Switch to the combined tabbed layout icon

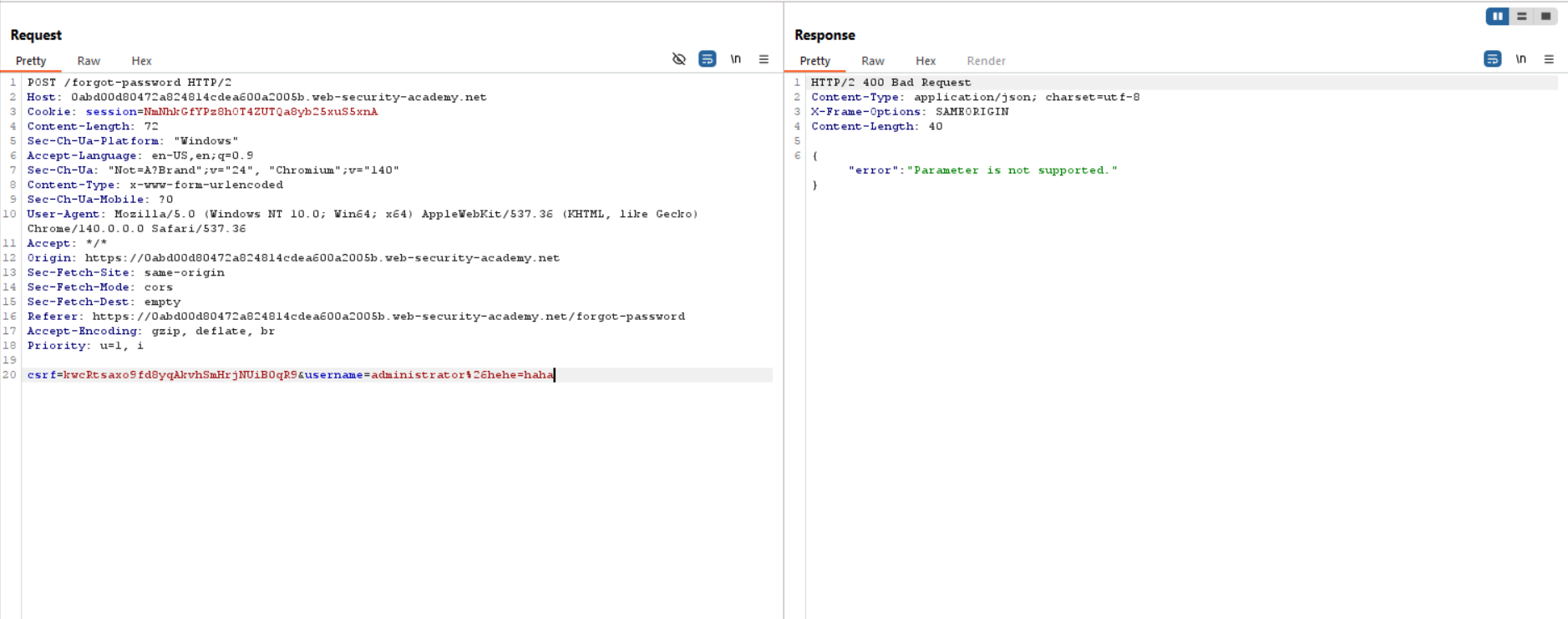(1545, 17)
